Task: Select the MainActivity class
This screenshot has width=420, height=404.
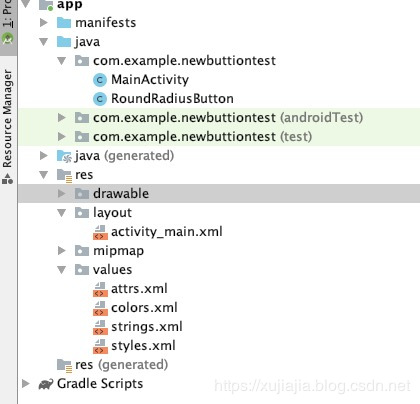Action: tap(150, 80)
